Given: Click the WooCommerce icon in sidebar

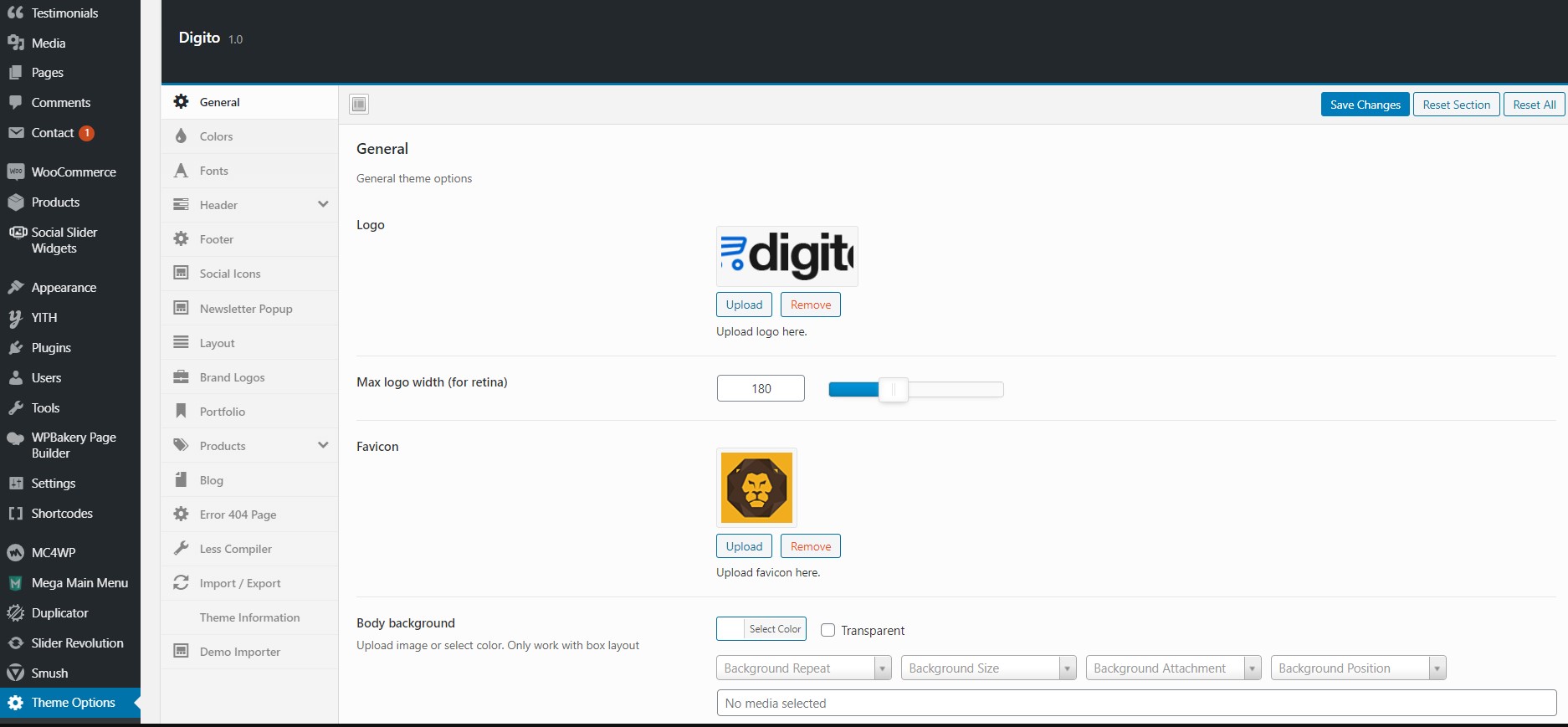Looking at the screenshot, I should pos(15,172).
